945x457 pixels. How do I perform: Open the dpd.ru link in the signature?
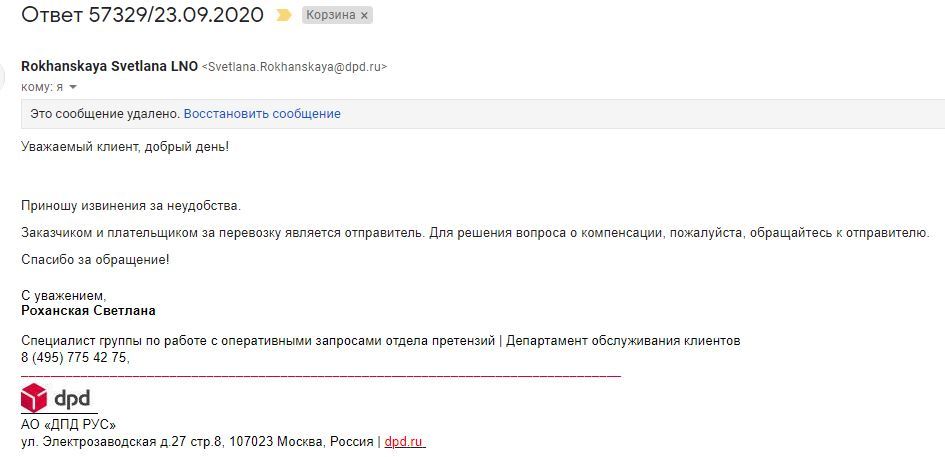(405, 441)
